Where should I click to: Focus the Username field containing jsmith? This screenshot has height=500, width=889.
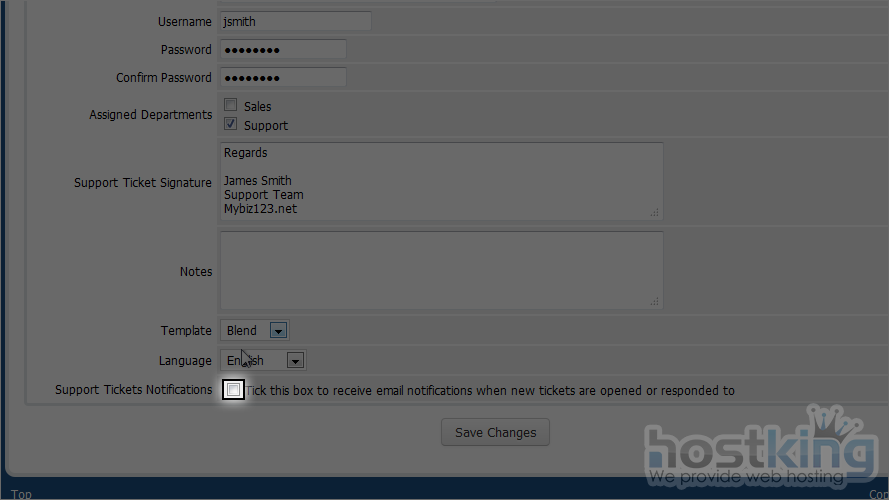point(294,21)
